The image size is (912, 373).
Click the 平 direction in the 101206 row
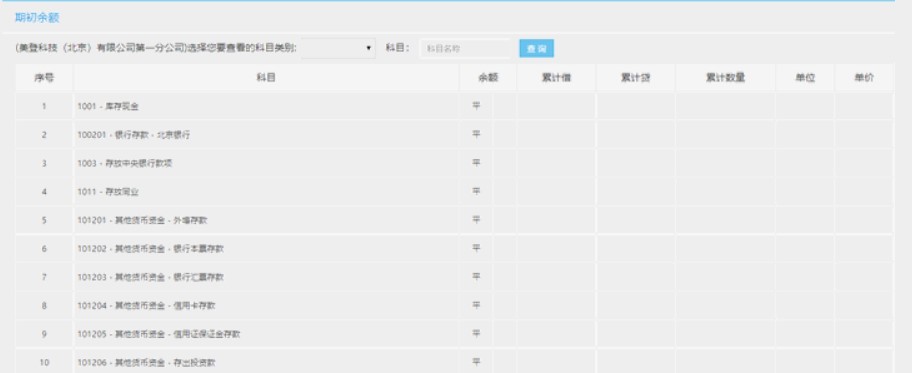click(476, 363)
